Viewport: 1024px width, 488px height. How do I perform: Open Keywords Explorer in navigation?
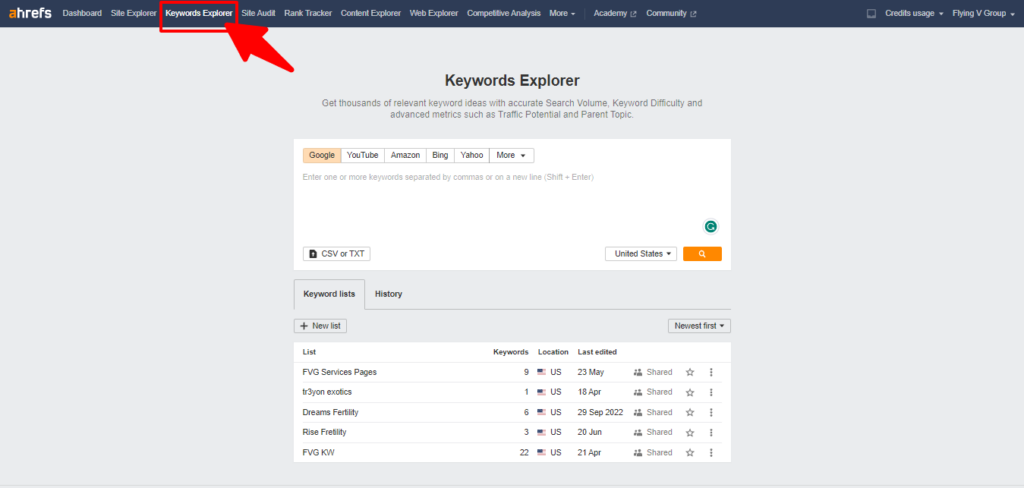[x=199, y=13]
